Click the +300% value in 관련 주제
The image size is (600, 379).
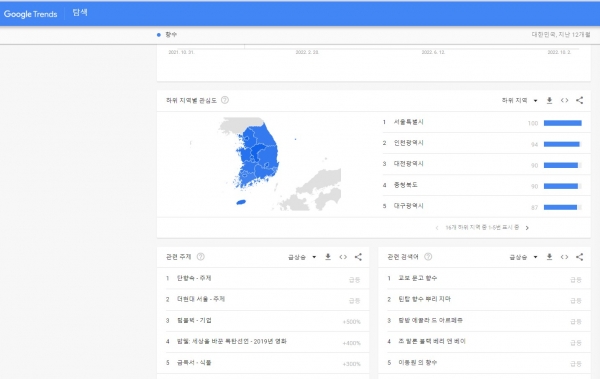[352, 364]
